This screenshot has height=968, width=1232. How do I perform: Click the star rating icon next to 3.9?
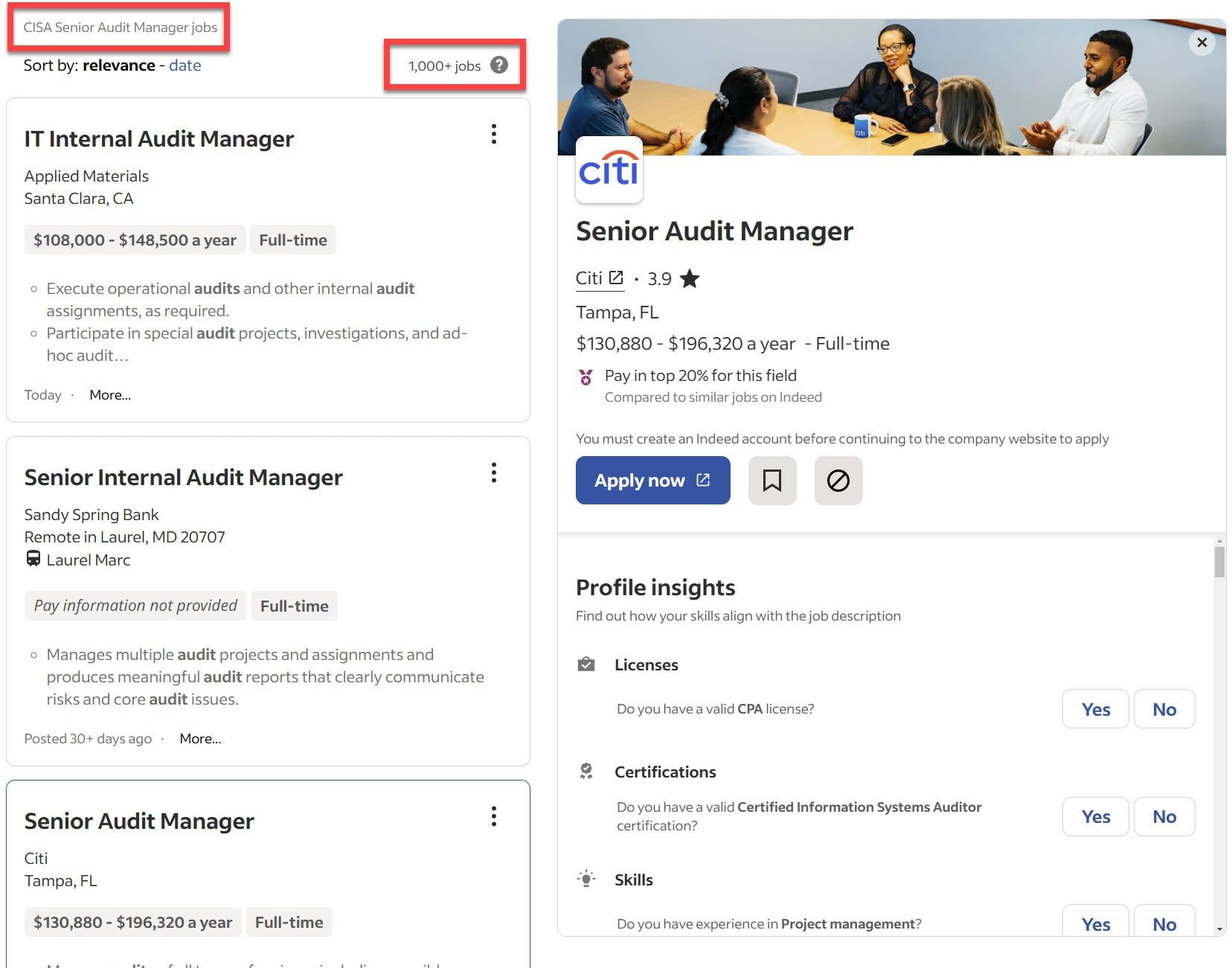(690, 278)
